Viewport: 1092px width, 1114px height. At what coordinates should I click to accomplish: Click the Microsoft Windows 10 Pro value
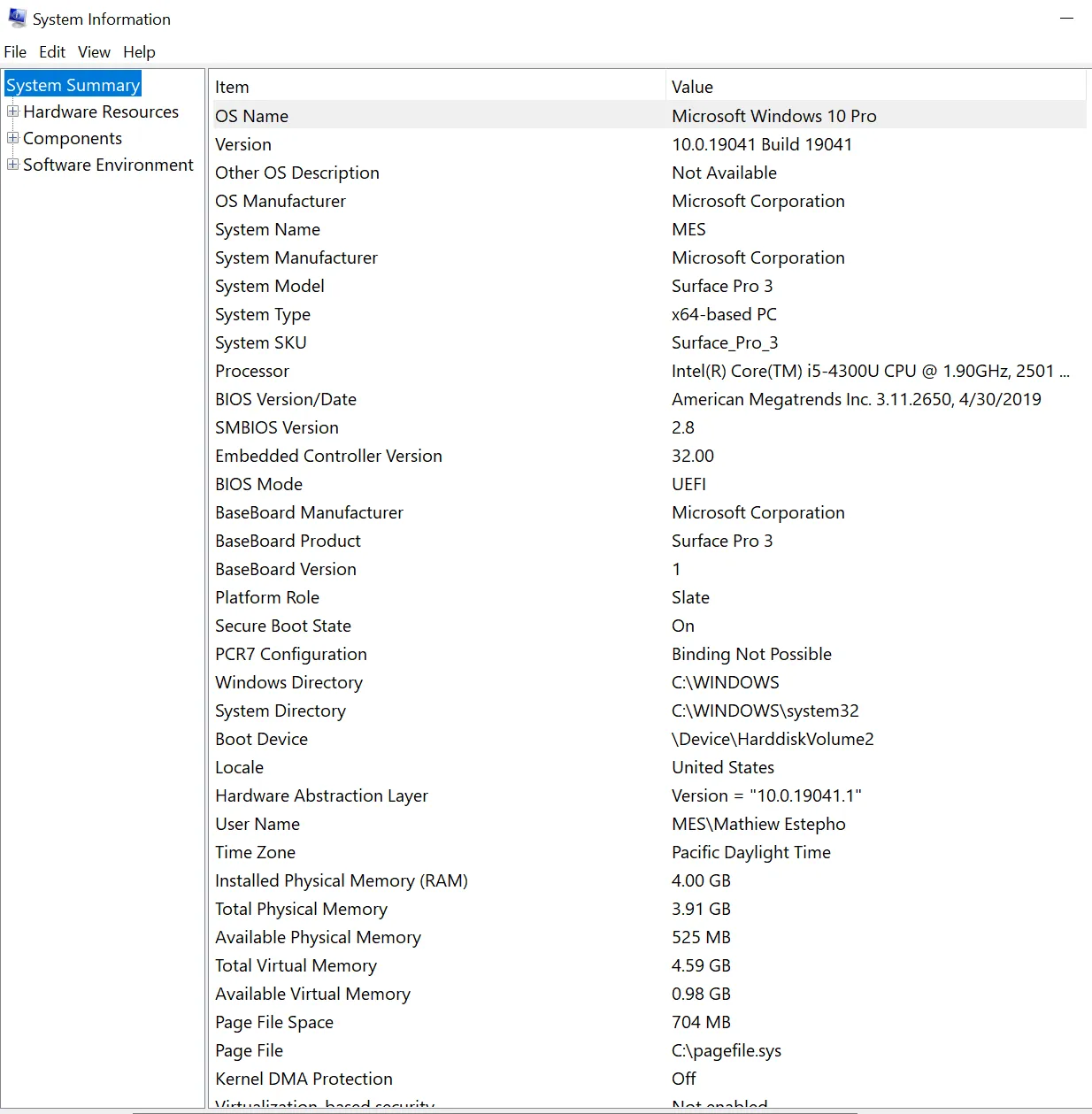point(774,116)
